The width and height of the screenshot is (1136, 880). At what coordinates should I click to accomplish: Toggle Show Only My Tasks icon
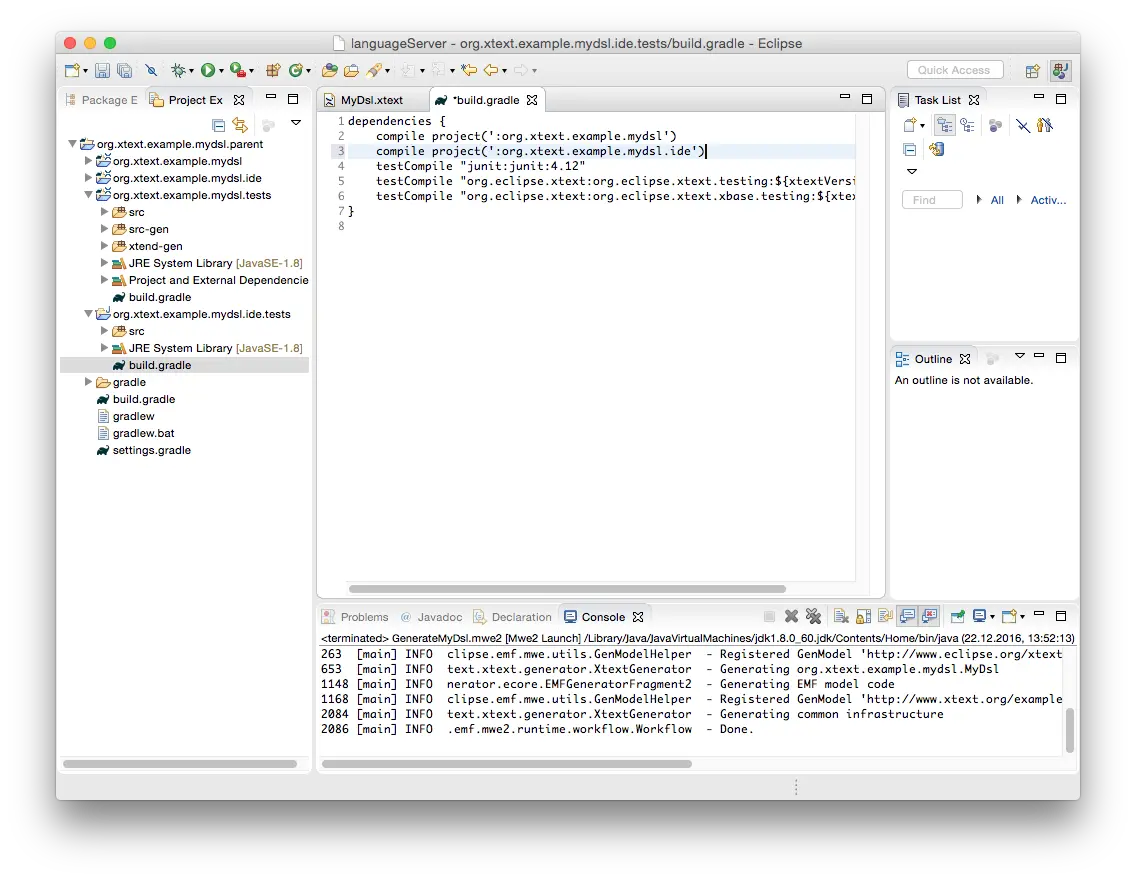click(1045, 125)
